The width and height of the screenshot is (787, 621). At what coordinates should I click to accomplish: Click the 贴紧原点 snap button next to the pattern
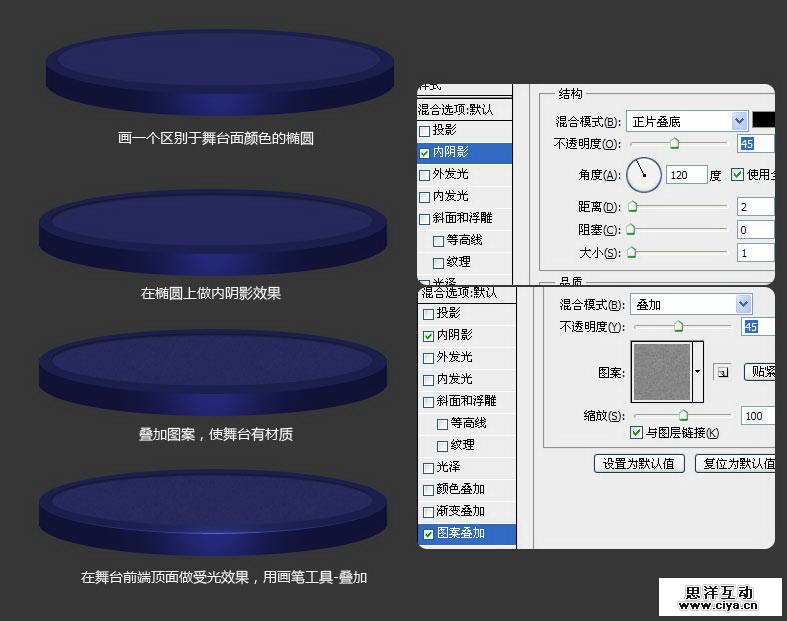point(759,371)
